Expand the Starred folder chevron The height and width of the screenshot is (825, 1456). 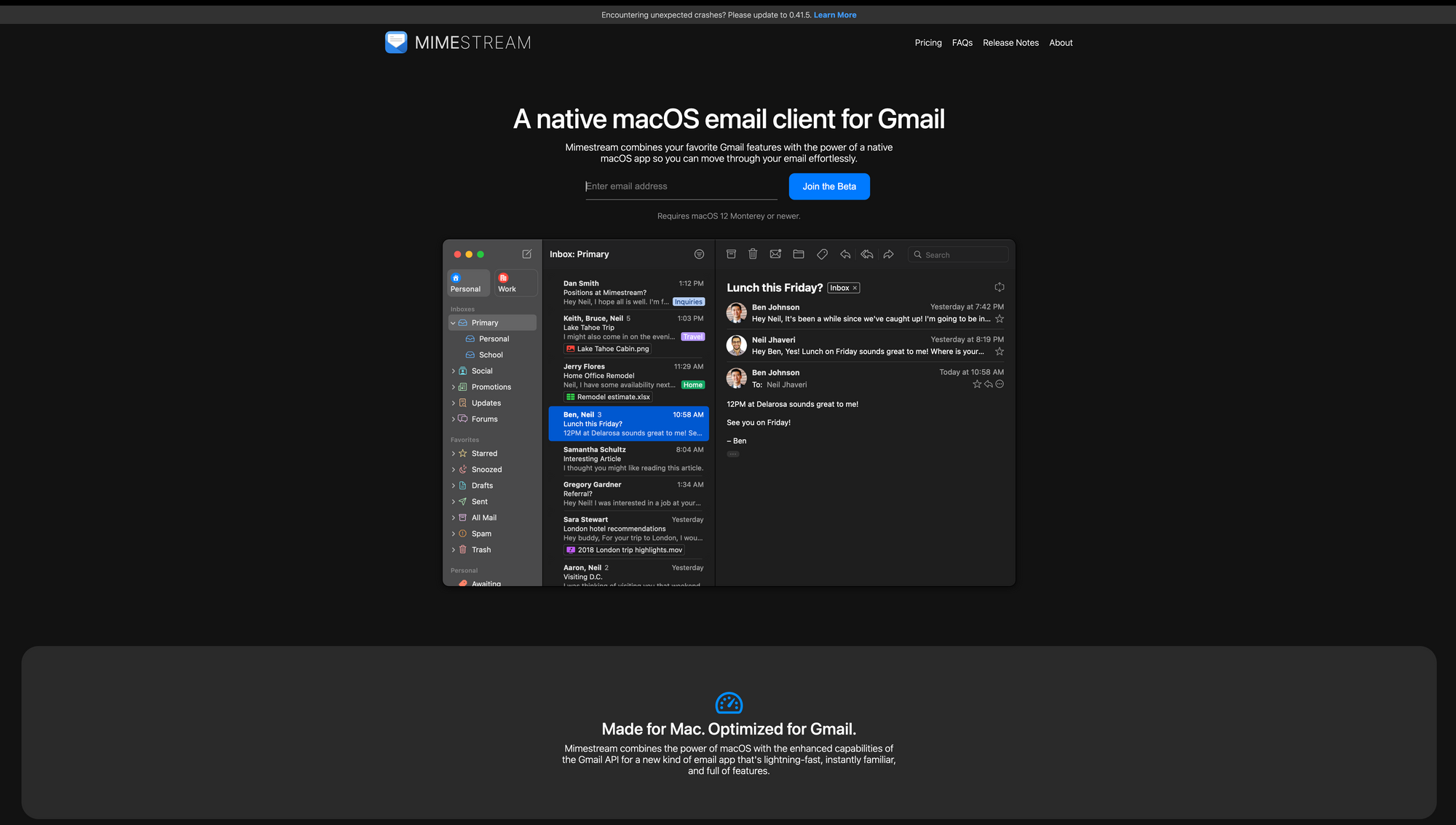coord(453,454)
